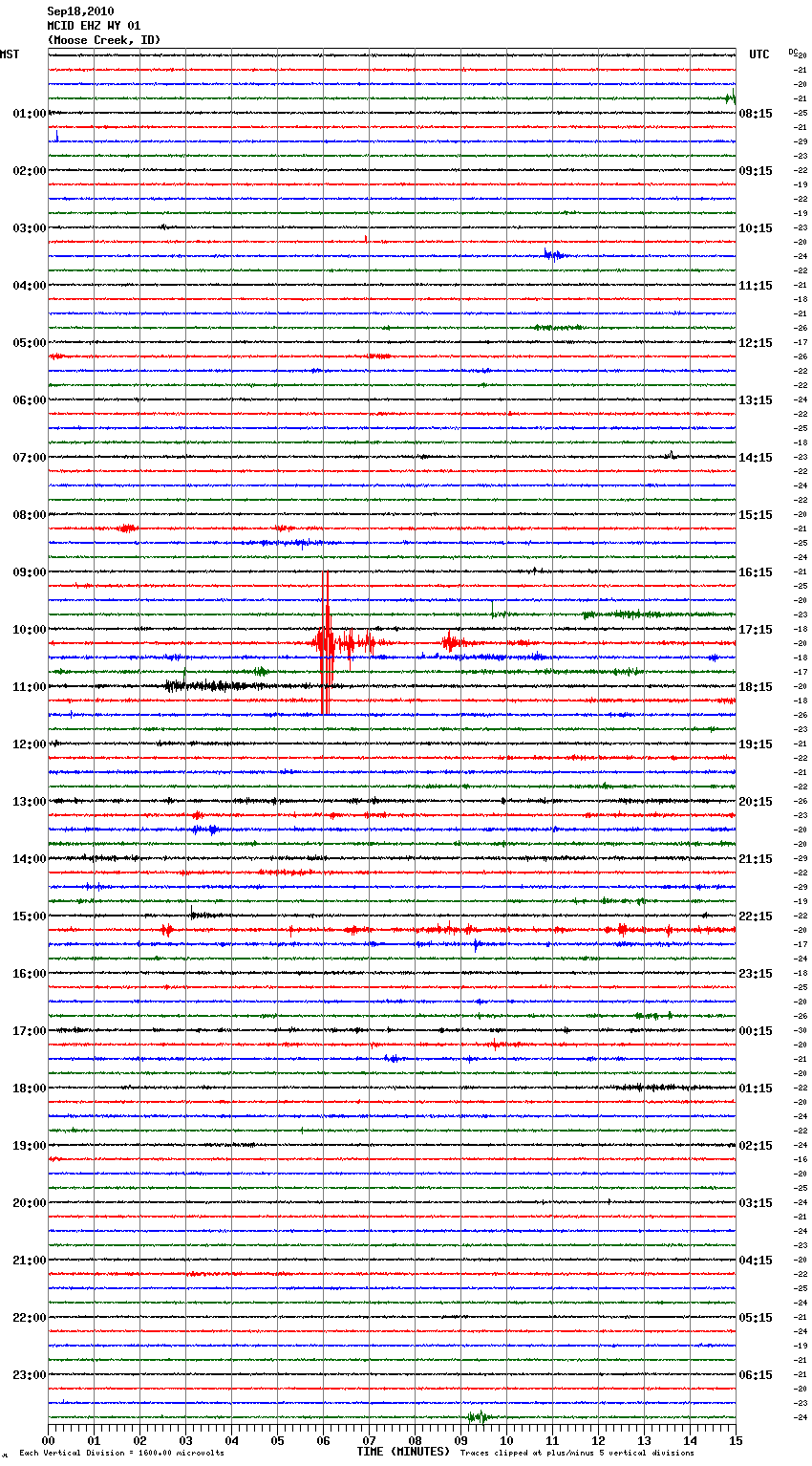Click the minute 06 axis tick label
This screenshot has width=812, height=1466.
pyautogui.click(x=324, y=1441)
